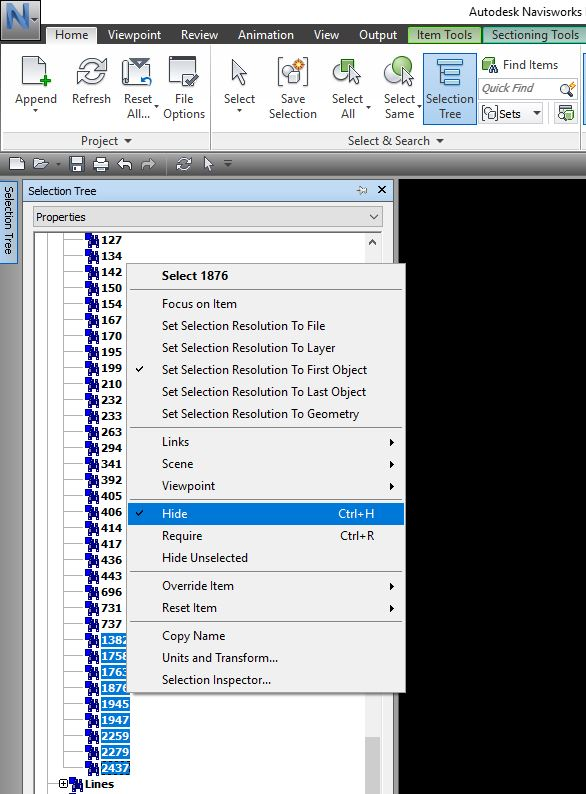This screenshot has width=586, height=794.
Task: Click the Undo arrow icon
Action: pyautogui.click(x=124, y=164)
